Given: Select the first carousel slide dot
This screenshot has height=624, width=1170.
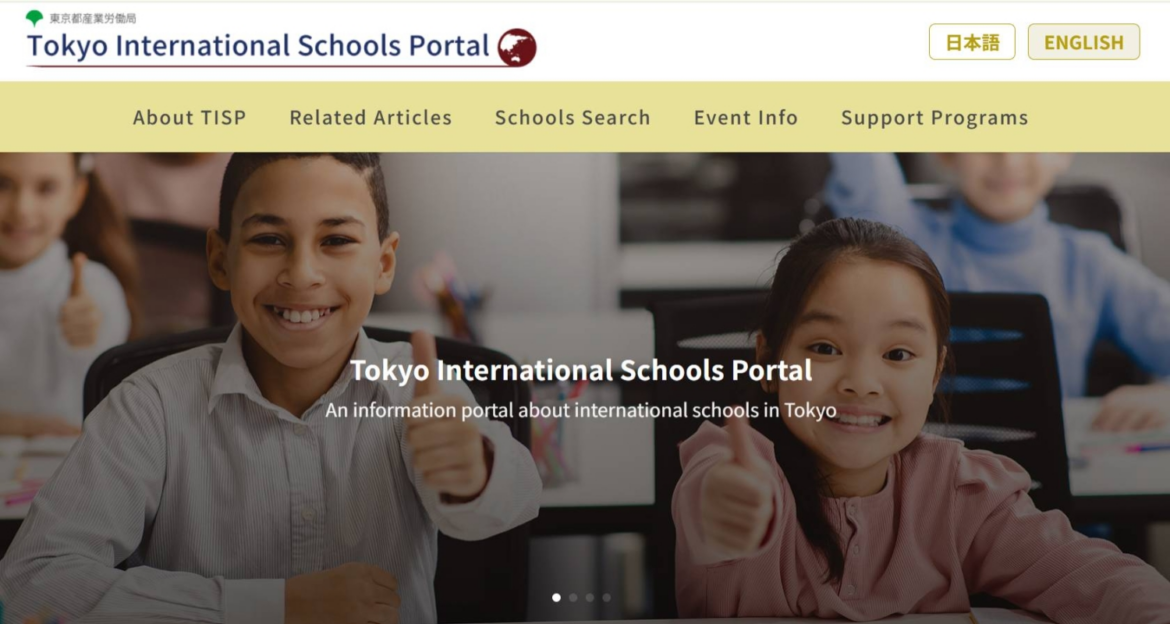Looking at the screenshot, I should coord(556,598).
